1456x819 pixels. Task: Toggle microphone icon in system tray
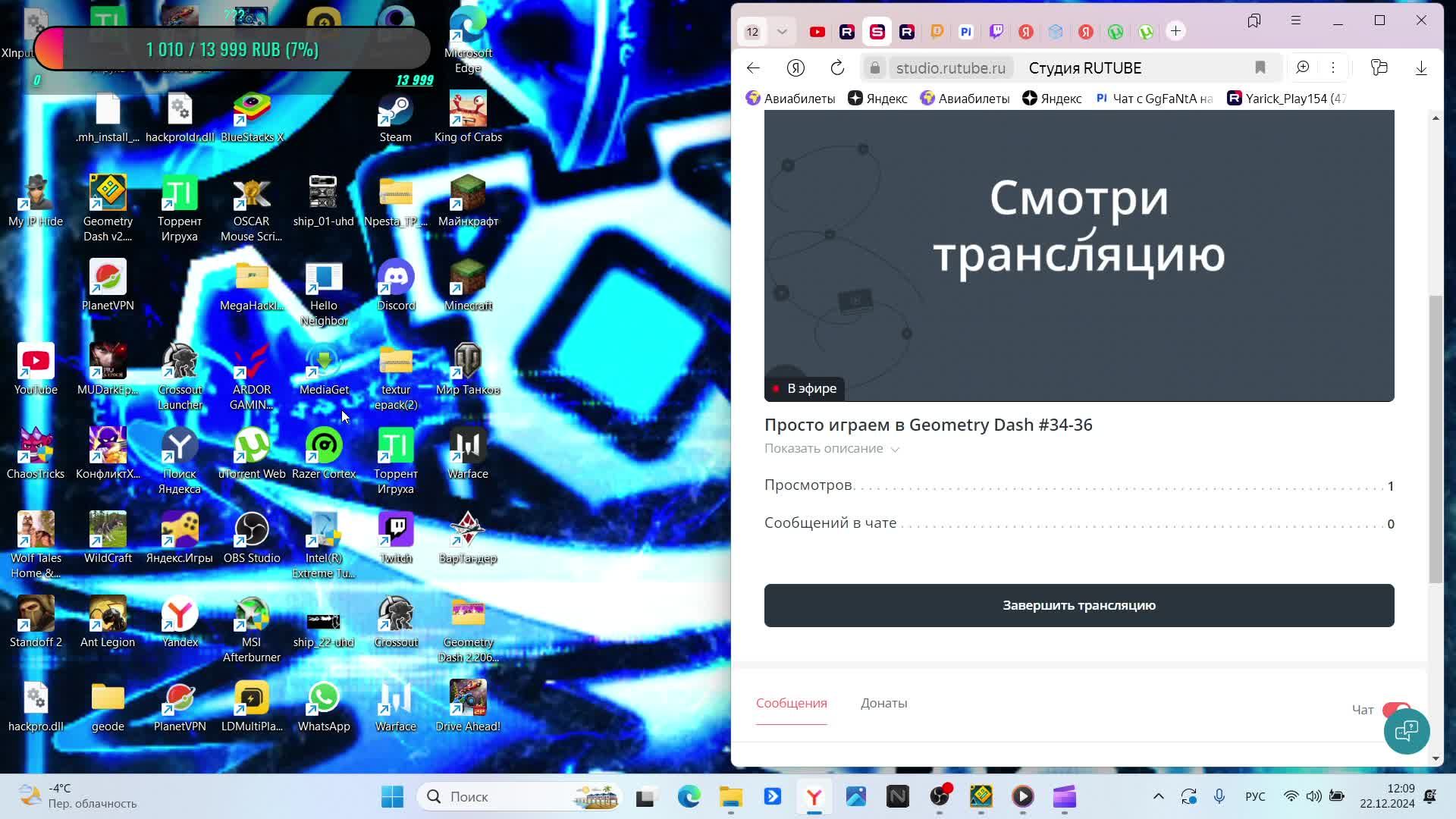[x=1219, y=796]
